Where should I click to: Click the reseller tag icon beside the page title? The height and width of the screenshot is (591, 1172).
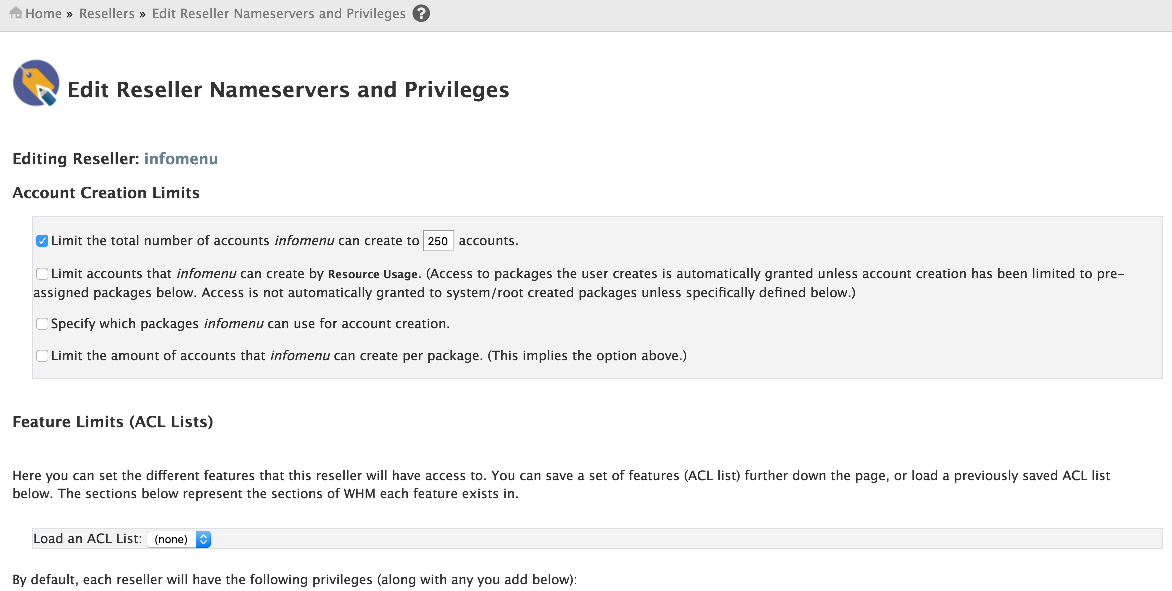tap(36, 83)
